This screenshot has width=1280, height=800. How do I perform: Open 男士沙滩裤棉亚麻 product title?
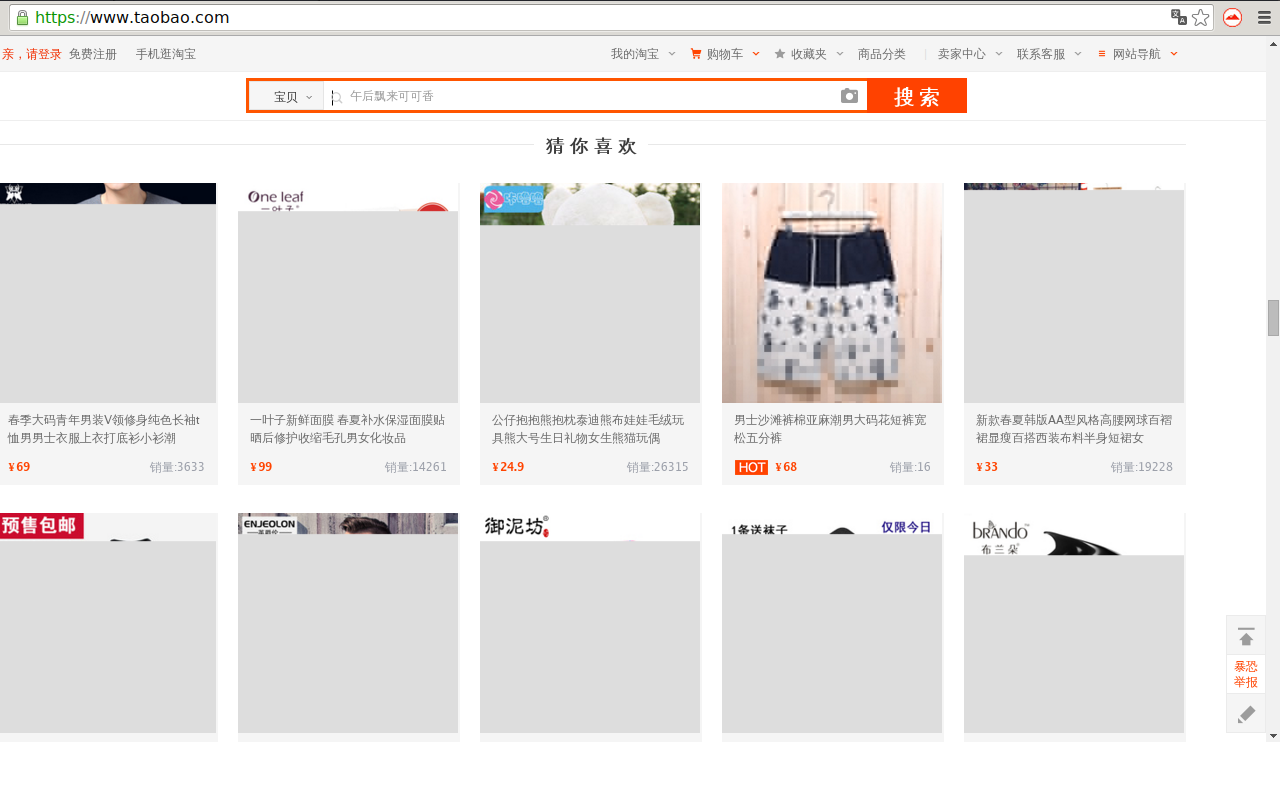coord(830,429)
